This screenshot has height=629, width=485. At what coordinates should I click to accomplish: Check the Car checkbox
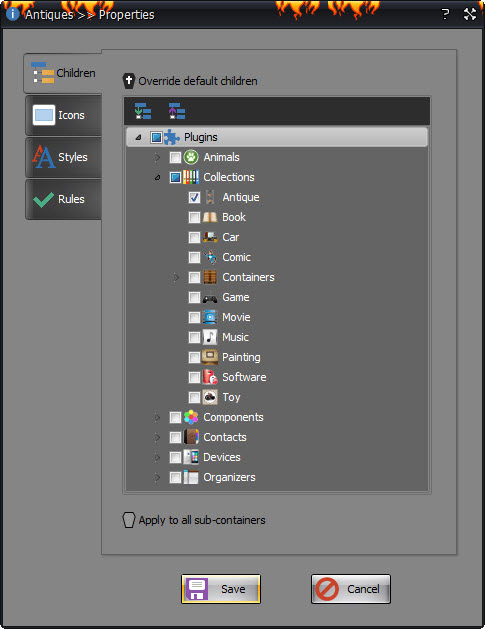[x=195, y=237]
